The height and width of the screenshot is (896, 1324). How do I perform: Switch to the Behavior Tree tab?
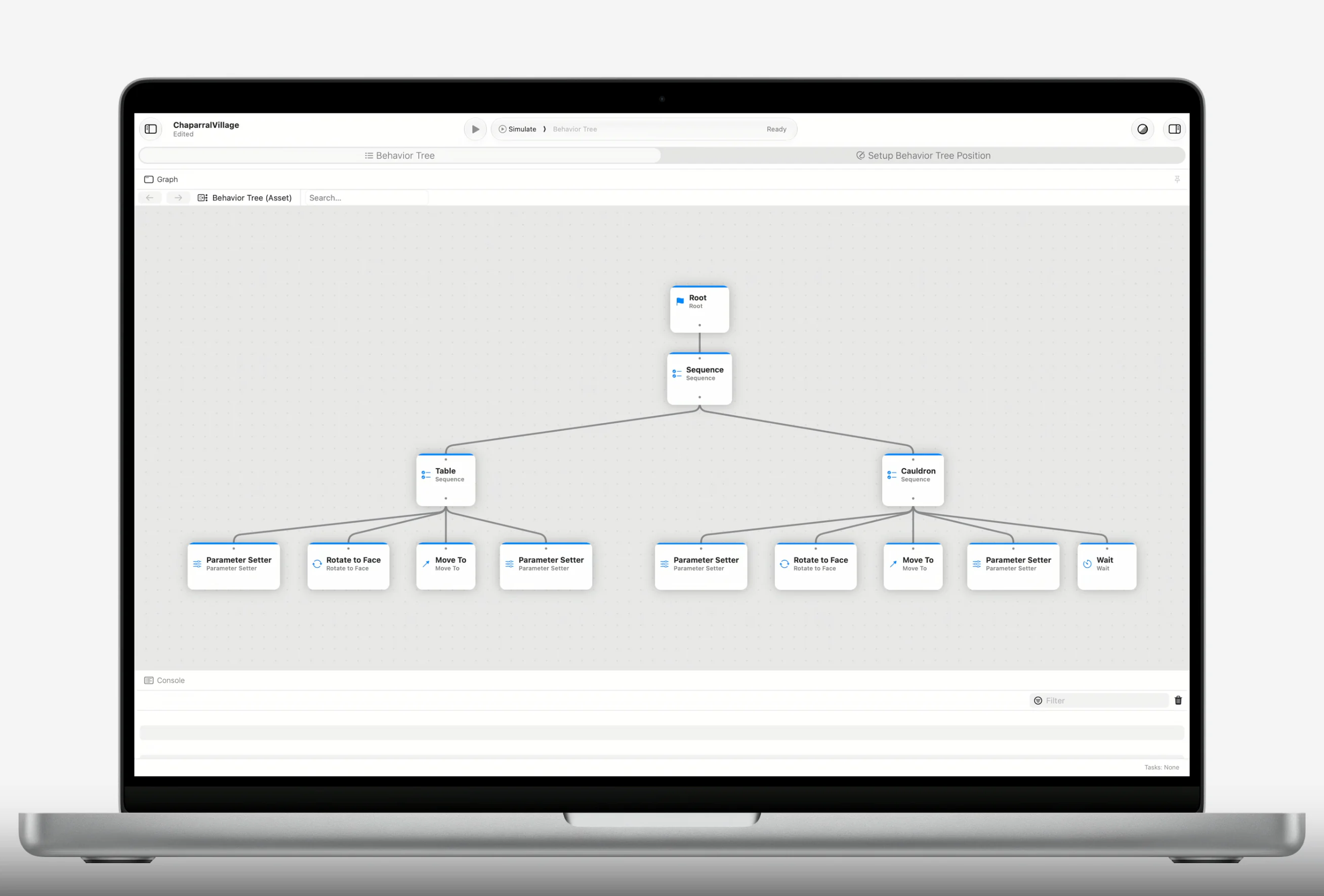[x=400, y=155]
